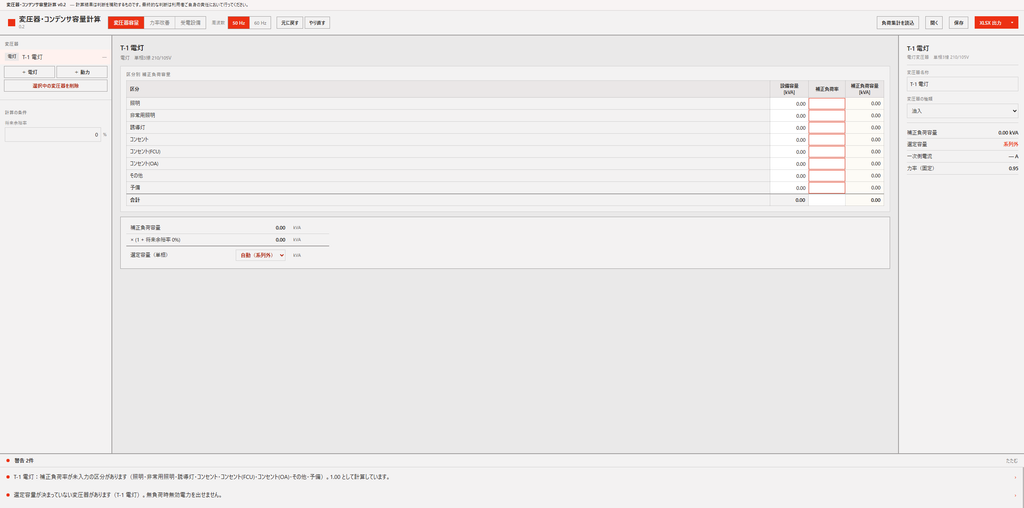This screenshot has width=1024, height=508.
Task: Click the arrow on the first warning message
Action: click(1015, 477)
